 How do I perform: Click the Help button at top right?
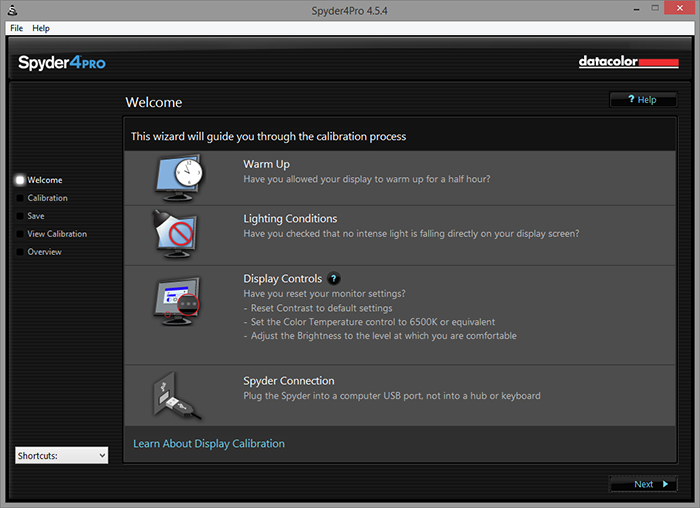(x=642, y=100)
